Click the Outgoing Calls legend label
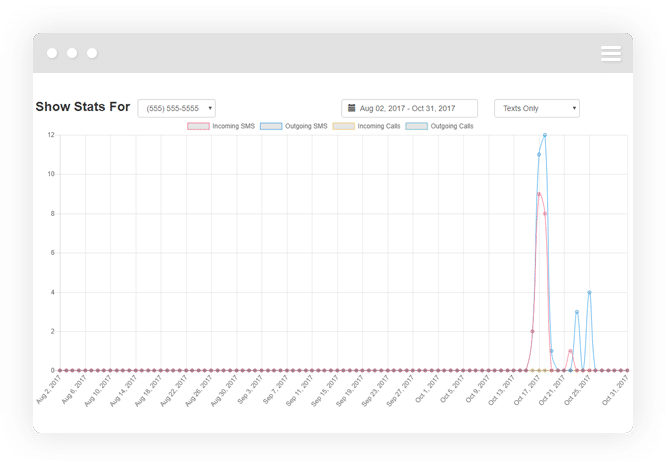The image size is (666, 466). 452,126
